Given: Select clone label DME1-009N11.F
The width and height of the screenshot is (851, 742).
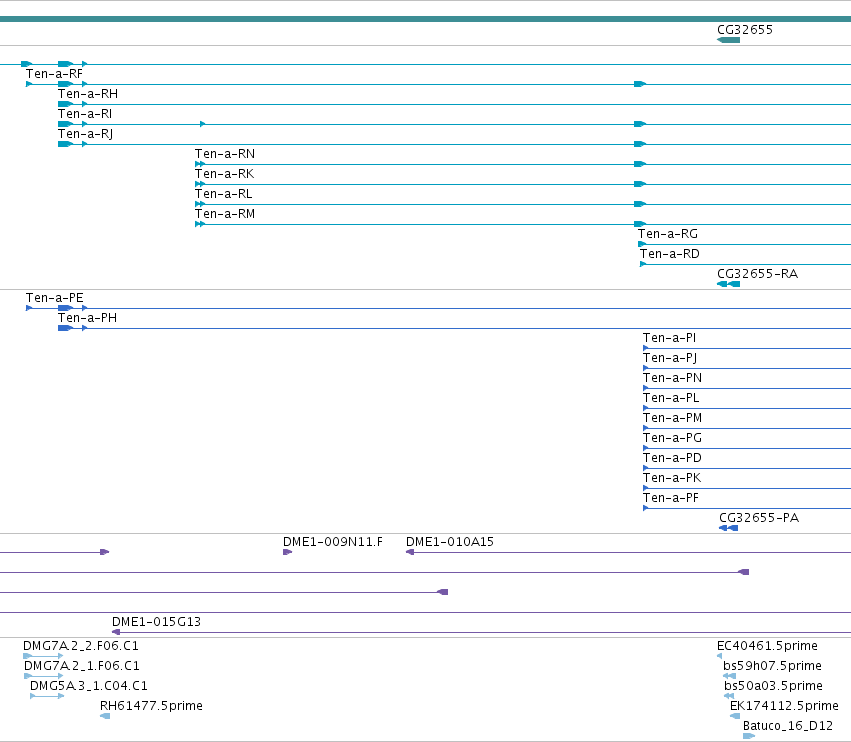Looking at the screenshot, I should (x=333, y=542).
